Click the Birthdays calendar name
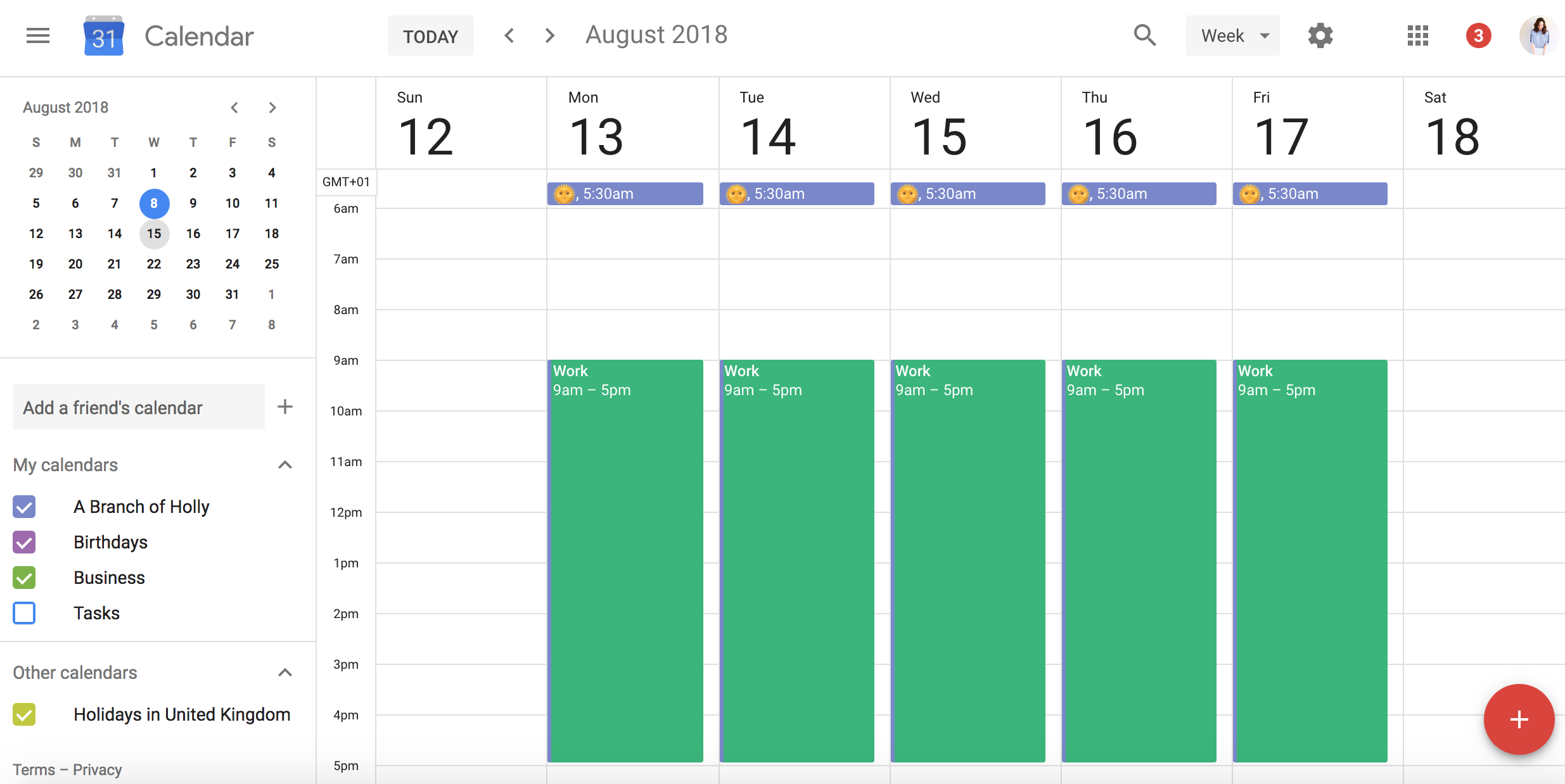 click(110, 542)
